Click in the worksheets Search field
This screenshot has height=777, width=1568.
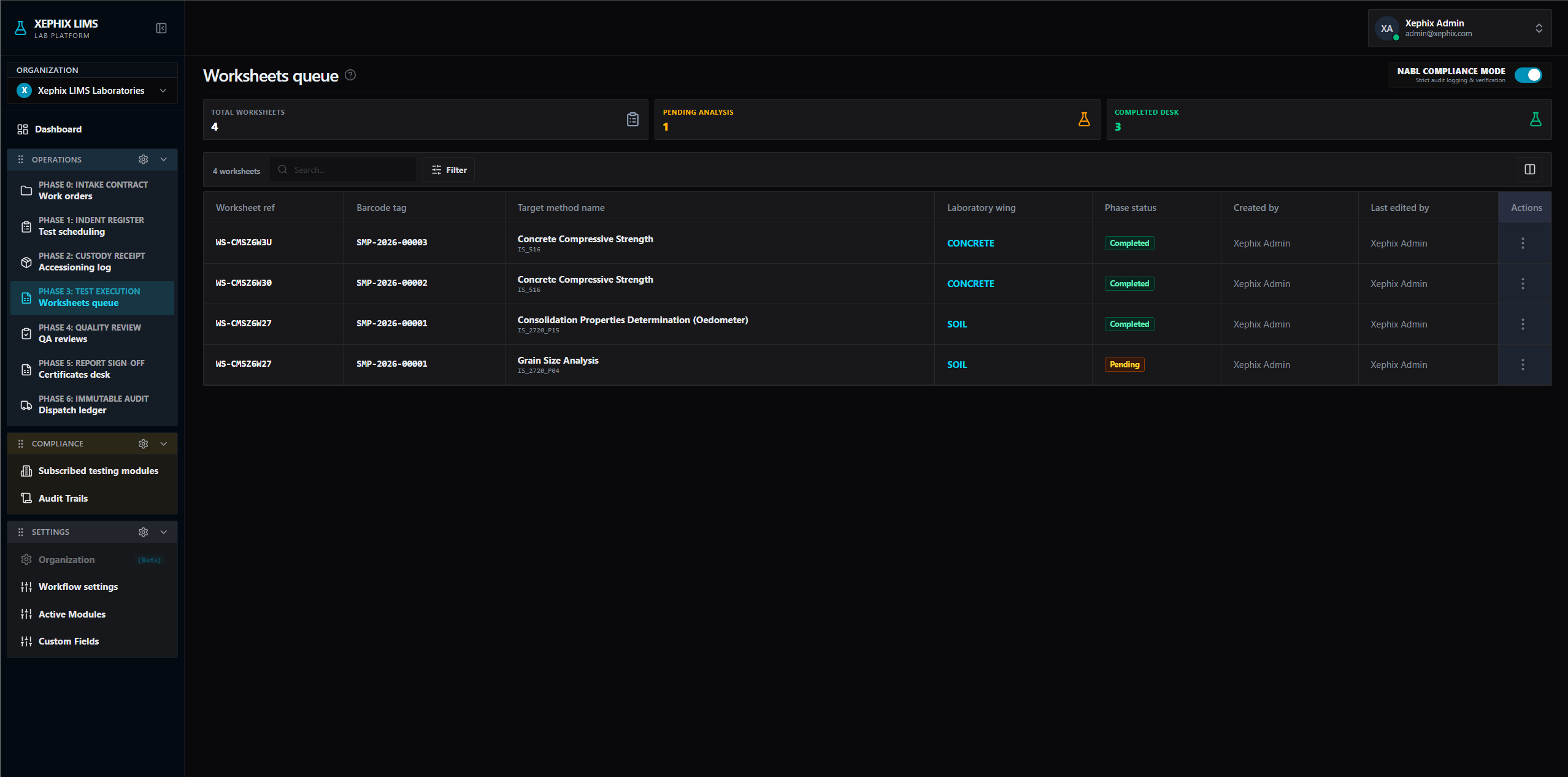pos(344,170)
